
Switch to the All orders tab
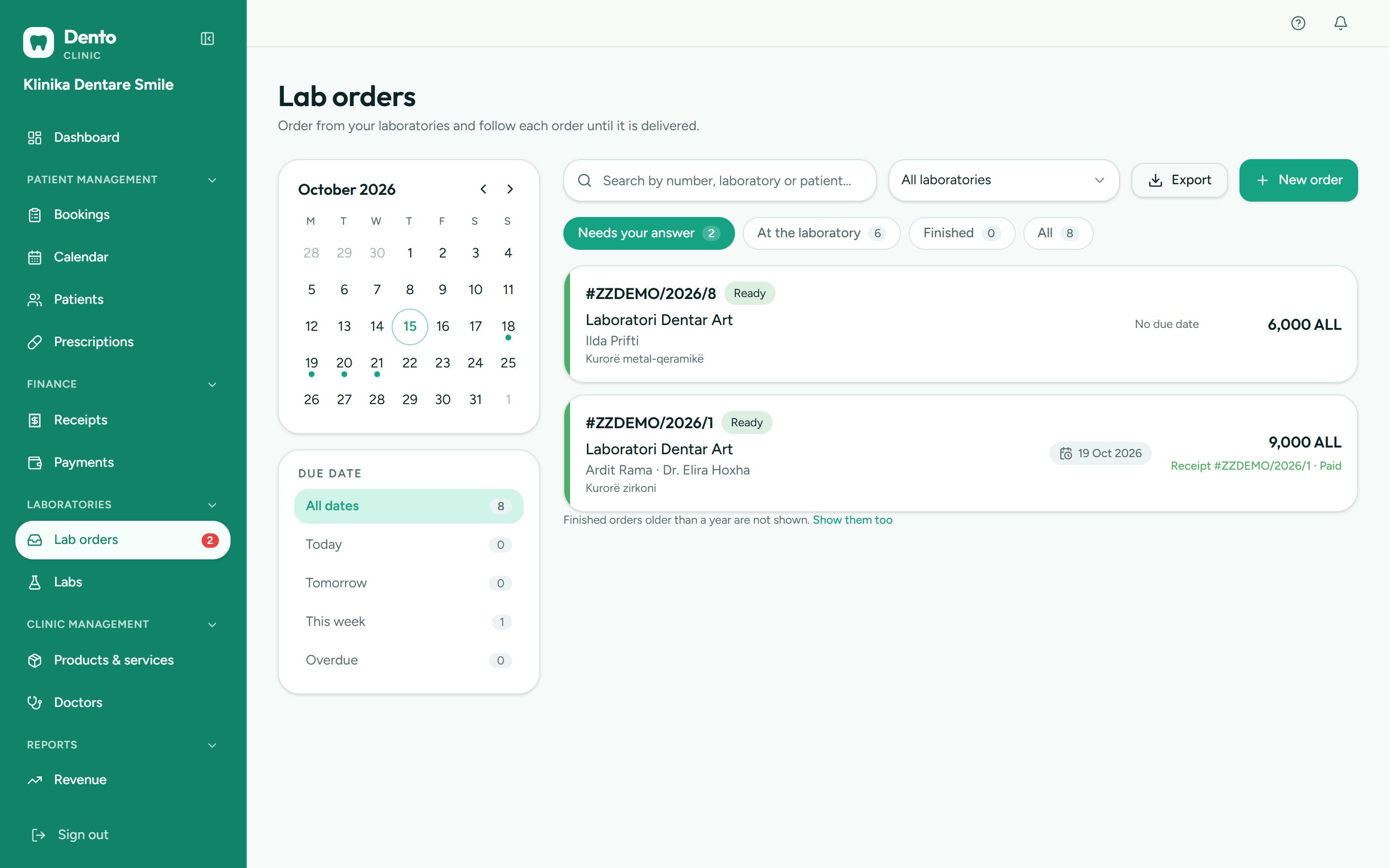1058,233
